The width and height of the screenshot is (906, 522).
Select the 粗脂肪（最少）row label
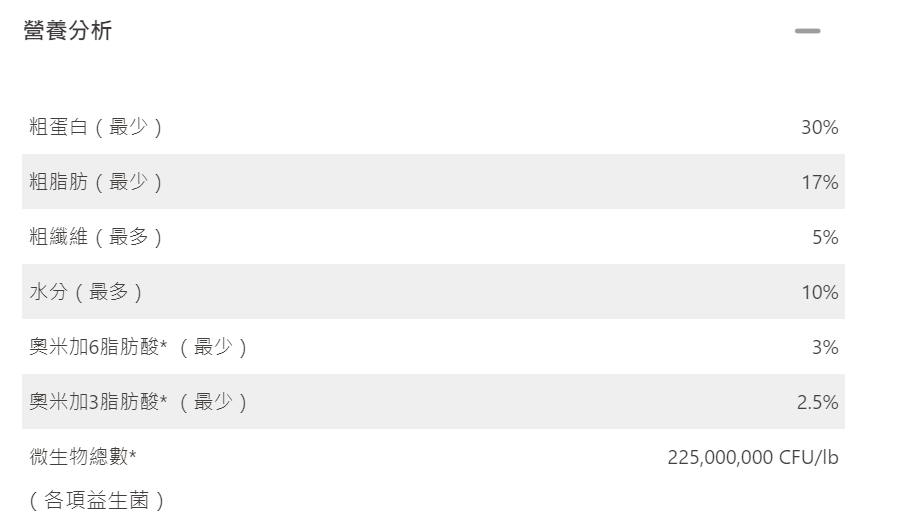coord(96,182)
